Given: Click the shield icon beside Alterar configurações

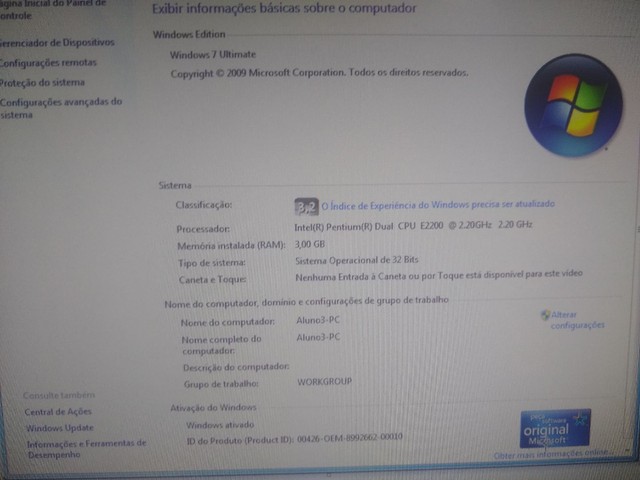Looking at the screenshot, I should click(x=545, y=315).
